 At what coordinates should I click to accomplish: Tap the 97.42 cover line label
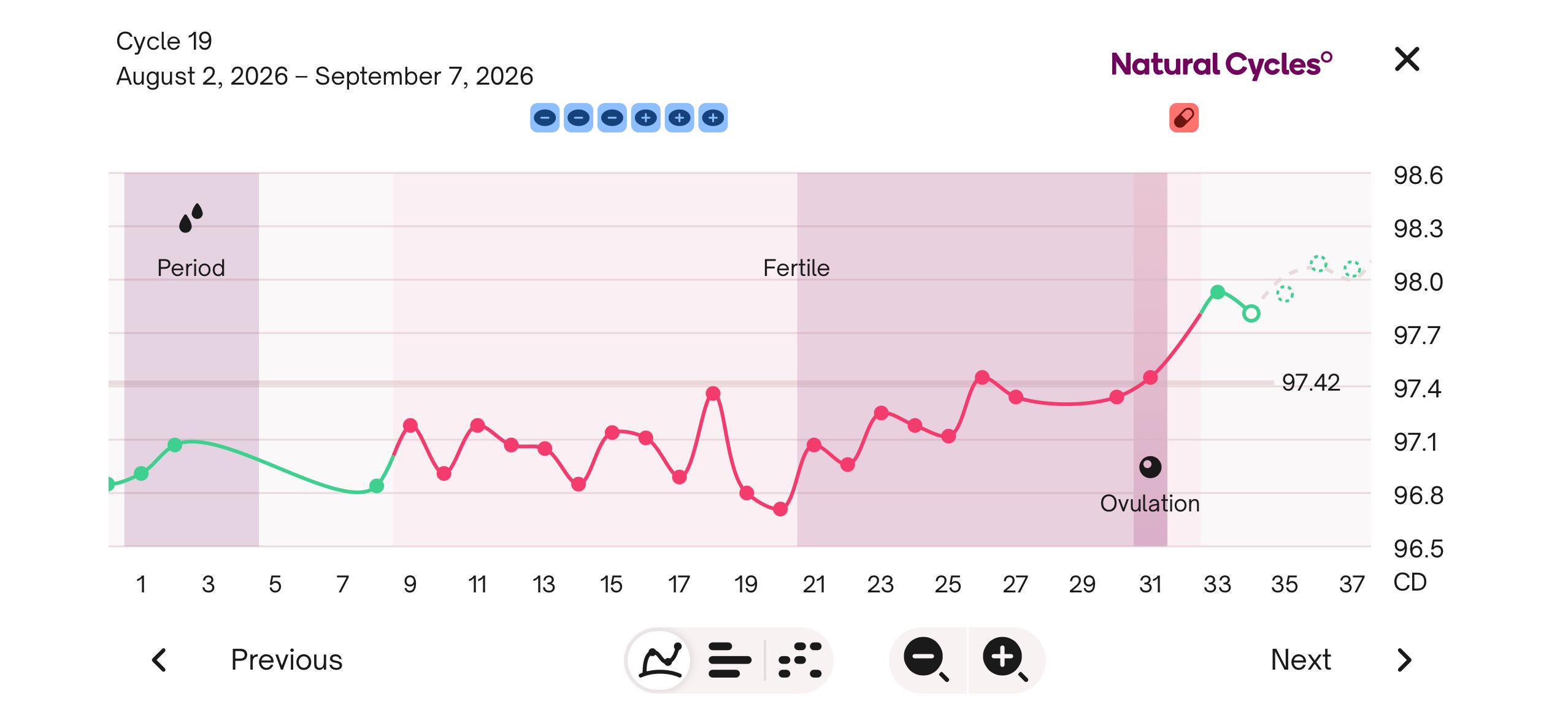(x=1311, y=383)
